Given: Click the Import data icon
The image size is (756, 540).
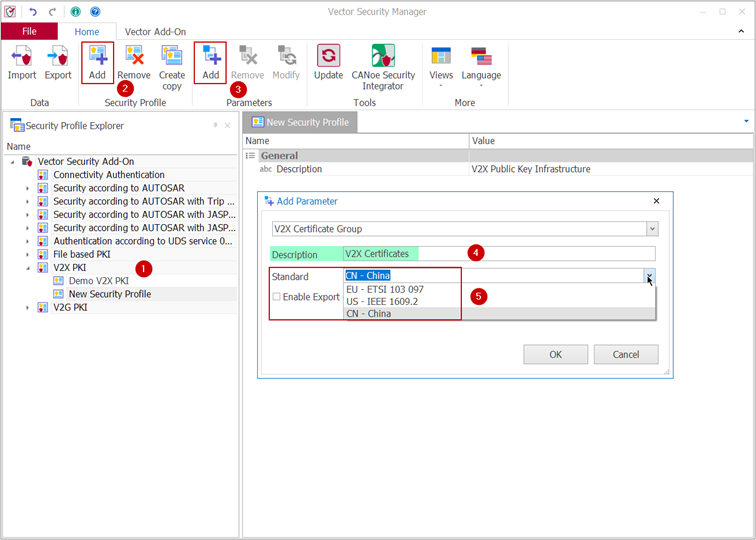Looking at the screenshot, I should click(22, 63).
